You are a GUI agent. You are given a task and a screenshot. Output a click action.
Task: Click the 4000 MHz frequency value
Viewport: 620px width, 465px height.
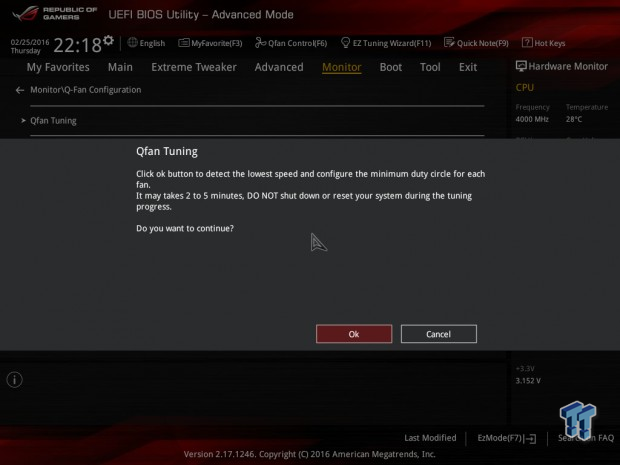pyautogui.click(x=532, y=119)
